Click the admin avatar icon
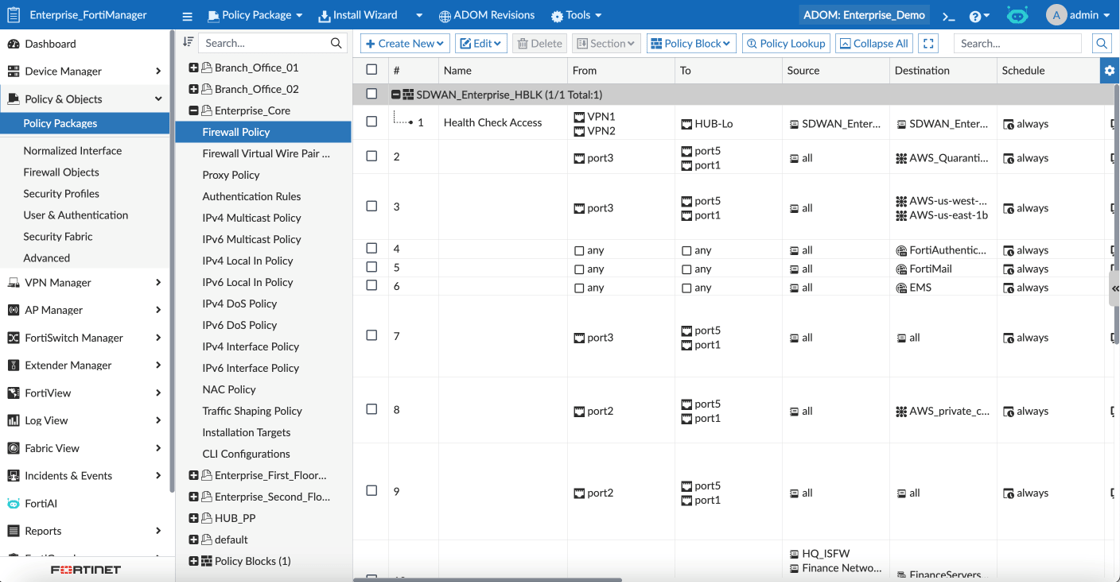The height and width of the screenshot is (582, 1120). pyautogui.click(x=1056, y=15)
